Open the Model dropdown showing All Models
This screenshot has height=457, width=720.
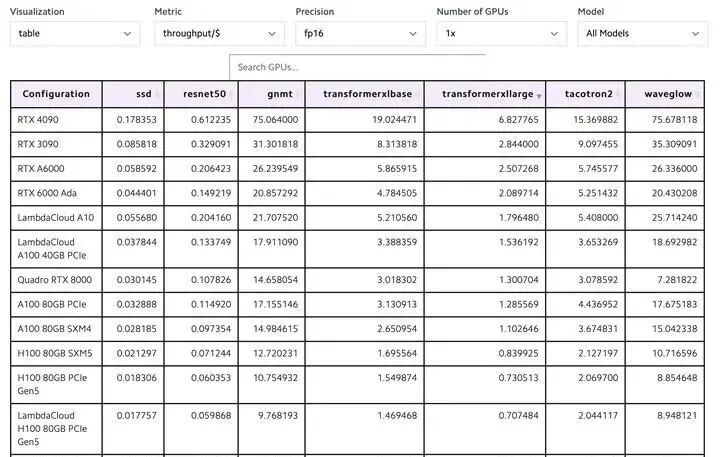coord(642,34)
